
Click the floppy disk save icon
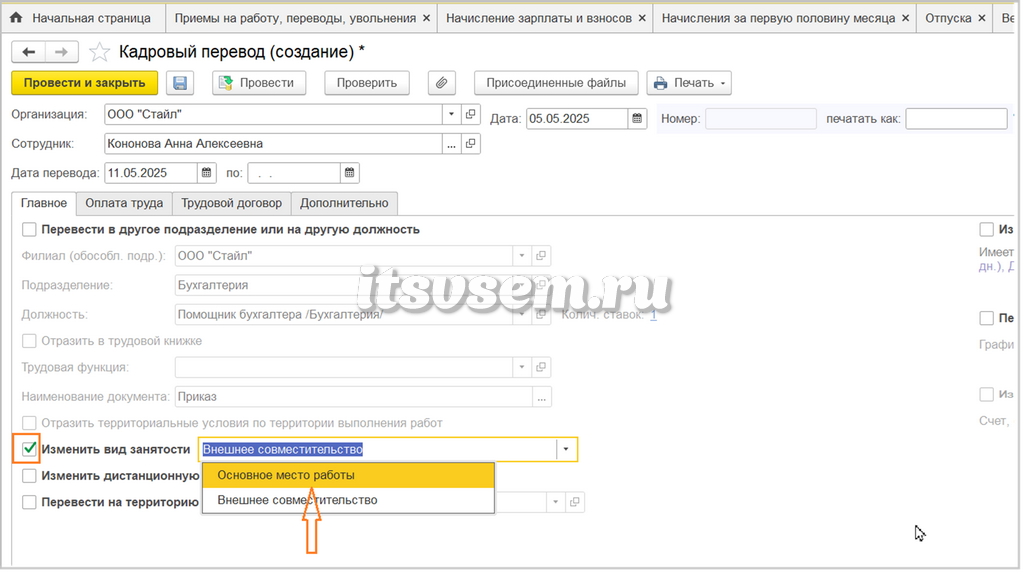(180, 83)
